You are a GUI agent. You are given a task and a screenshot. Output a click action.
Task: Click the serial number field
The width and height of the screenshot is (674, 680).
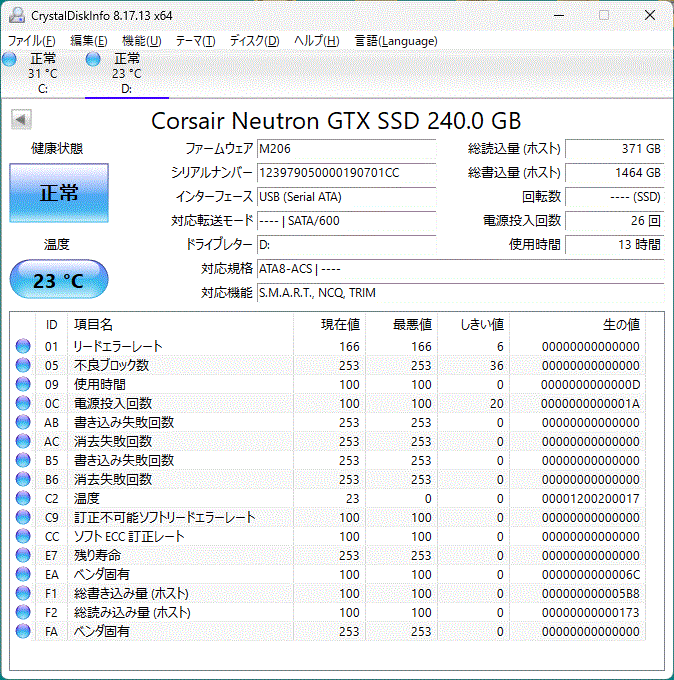pyautogui.click(x=346, y=173)
